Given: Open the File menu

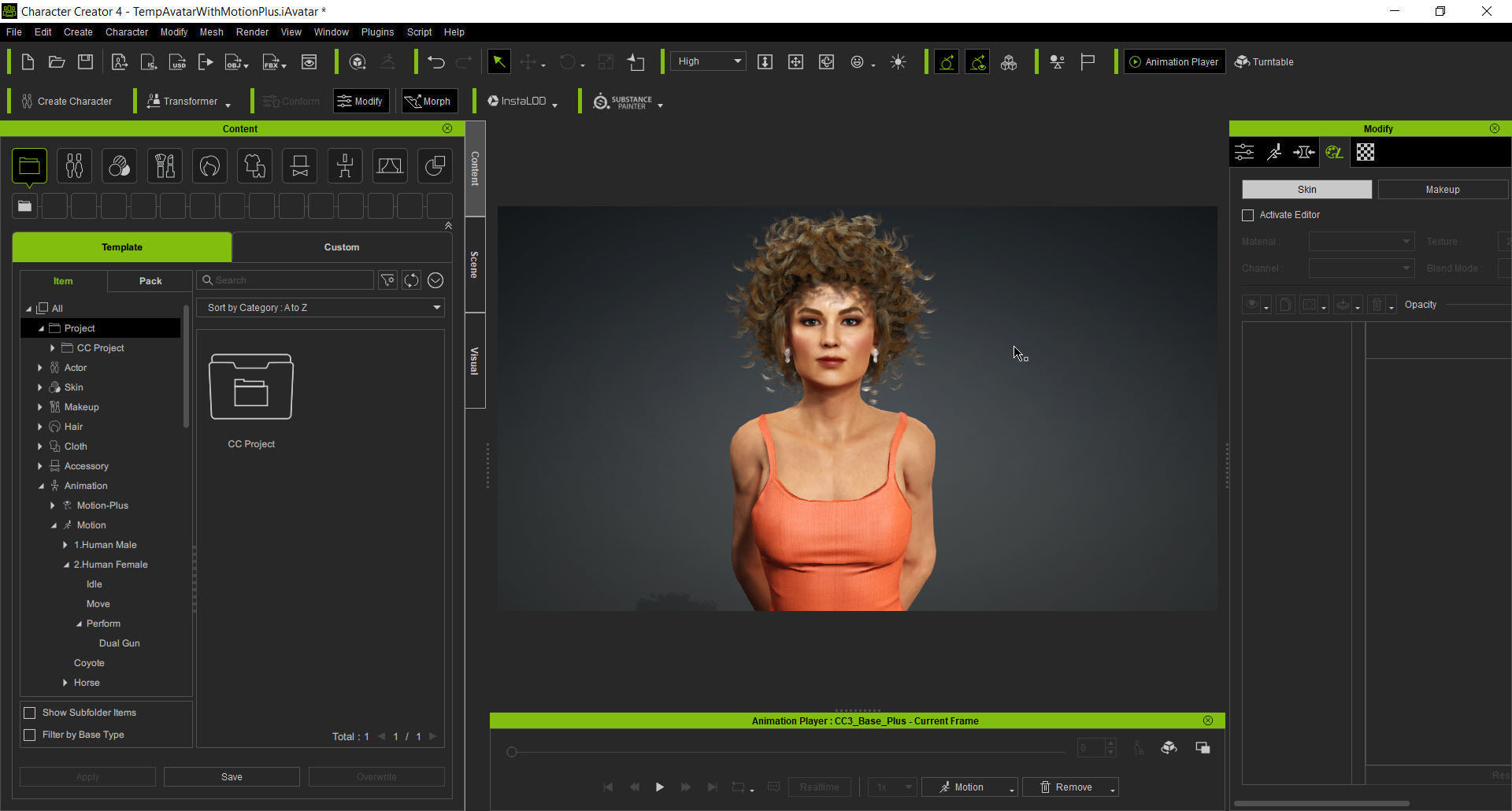Looking at the screenshot, I should pyautogui.click(x=13, y=32).
